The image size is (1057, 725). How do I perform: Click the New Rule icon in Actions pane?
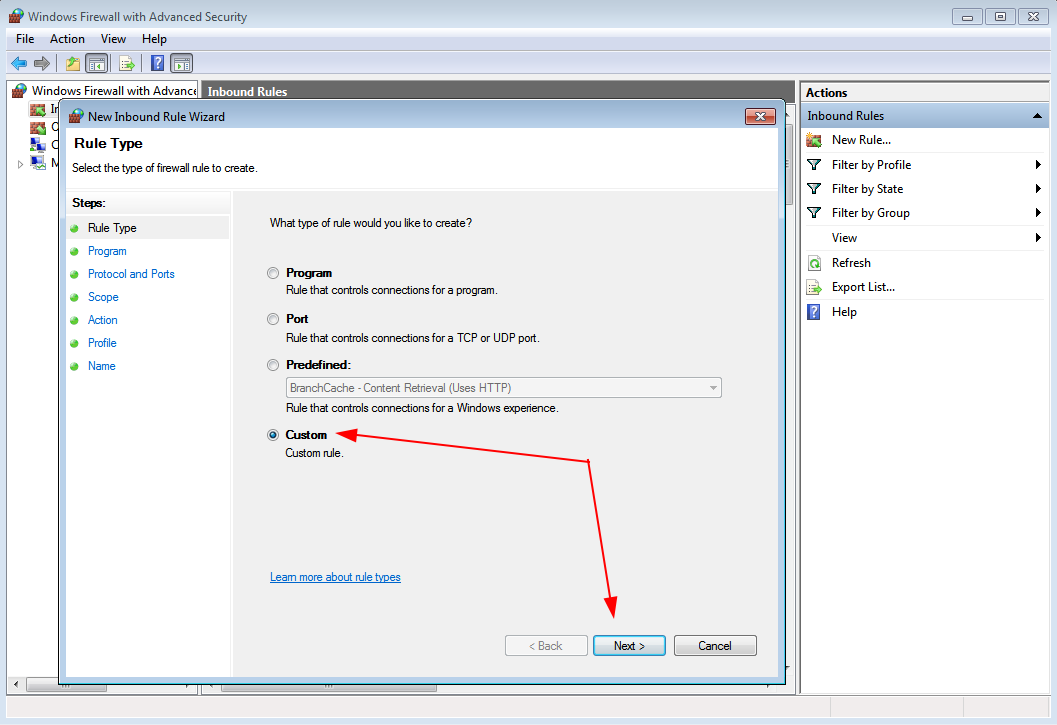[x=814, y=140]
